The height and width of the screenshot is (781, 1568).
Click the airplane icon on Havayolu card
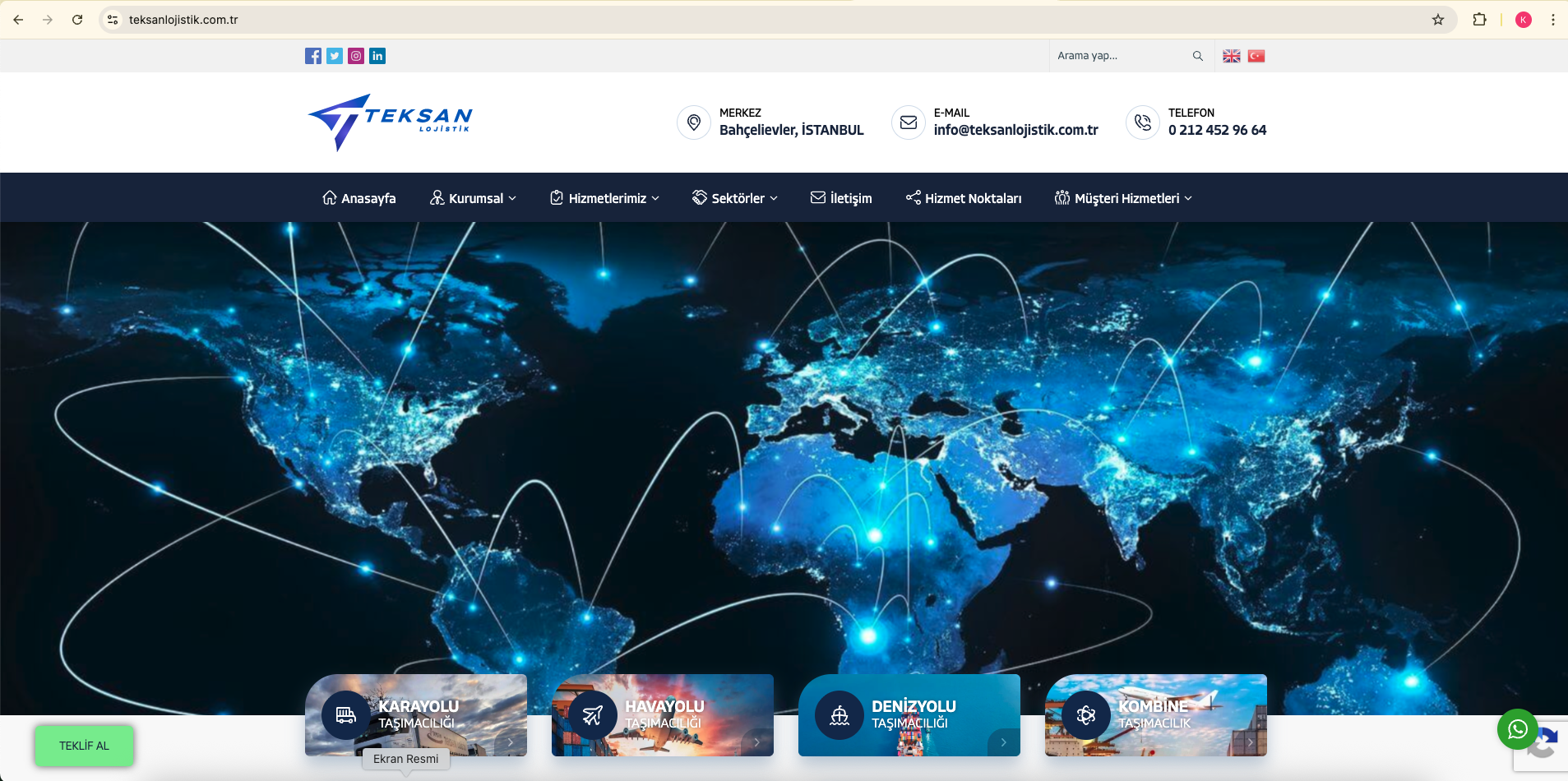click(593, 715)
